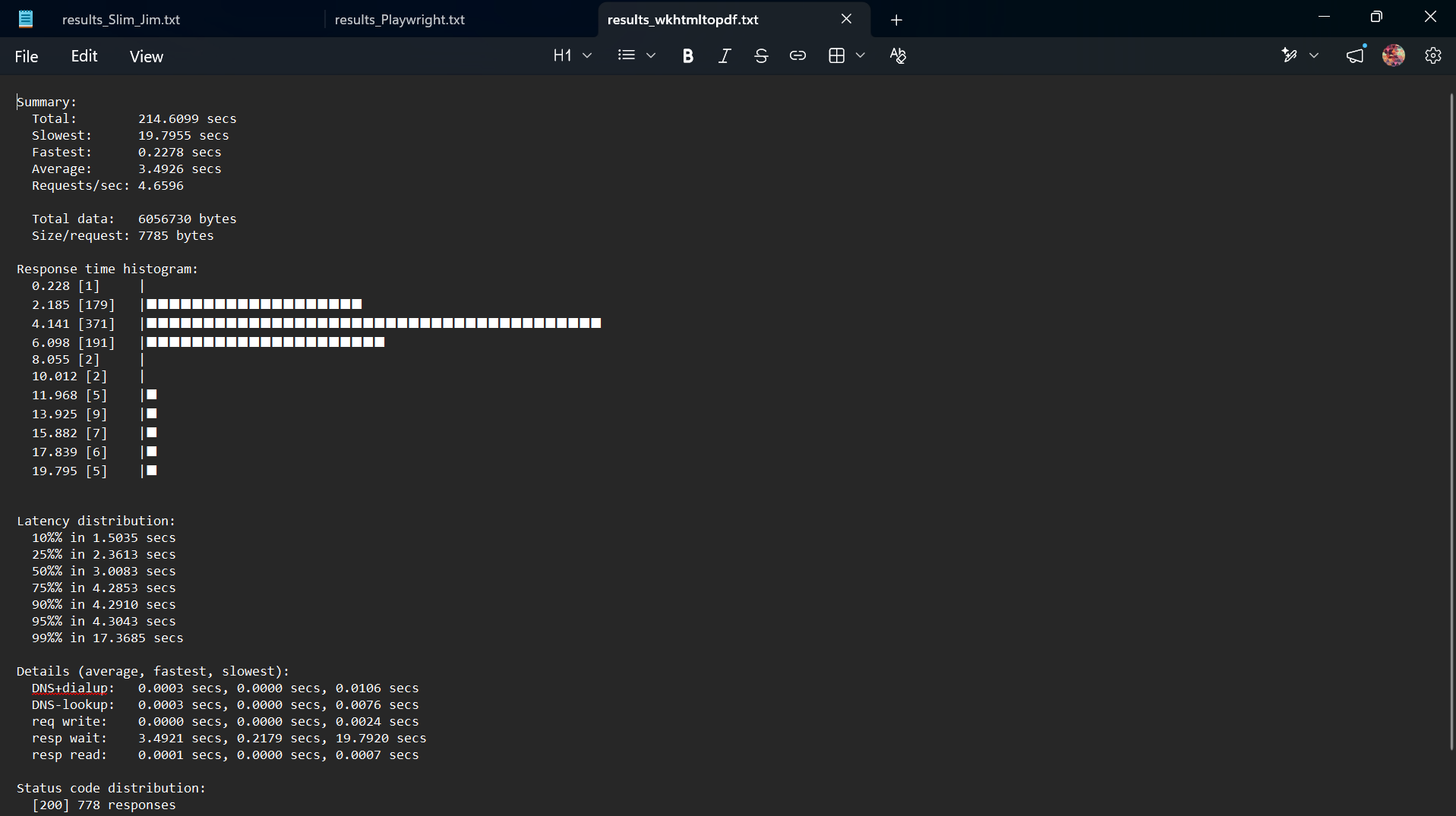
Task: Insert a bulleted list
Action: tap(627, 55)
